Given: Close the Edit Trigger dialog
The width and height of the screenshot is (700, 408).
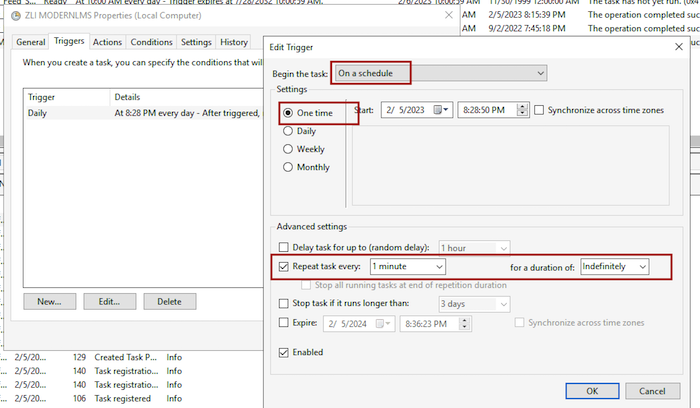Looking at the screenshot, I should (679, 47).
